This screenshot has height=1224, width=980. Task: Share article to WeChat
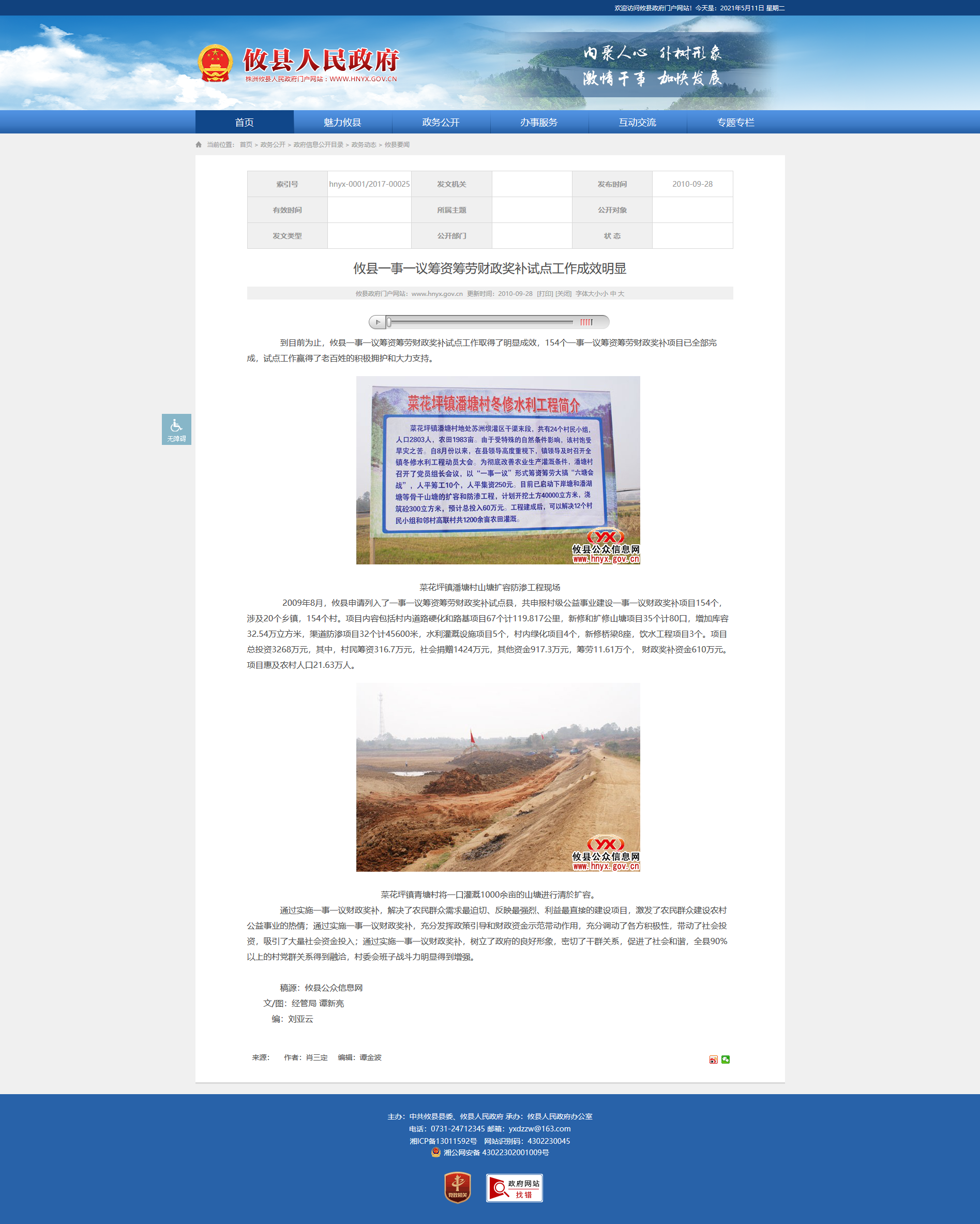(x=725, y=1059)
